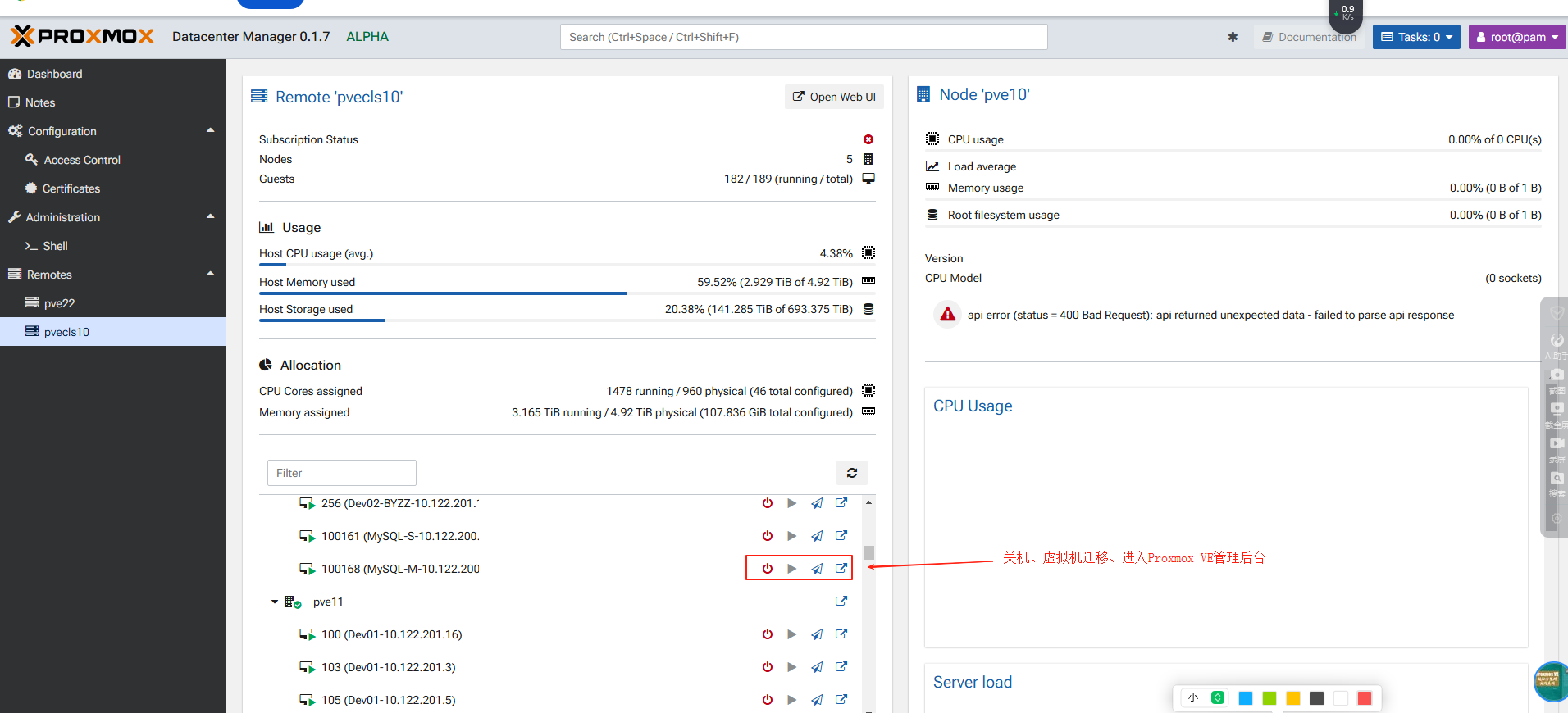Screen dimensions: 1568x713
Task: Click Open Web UI button
Action: click(x=834, y=97)
